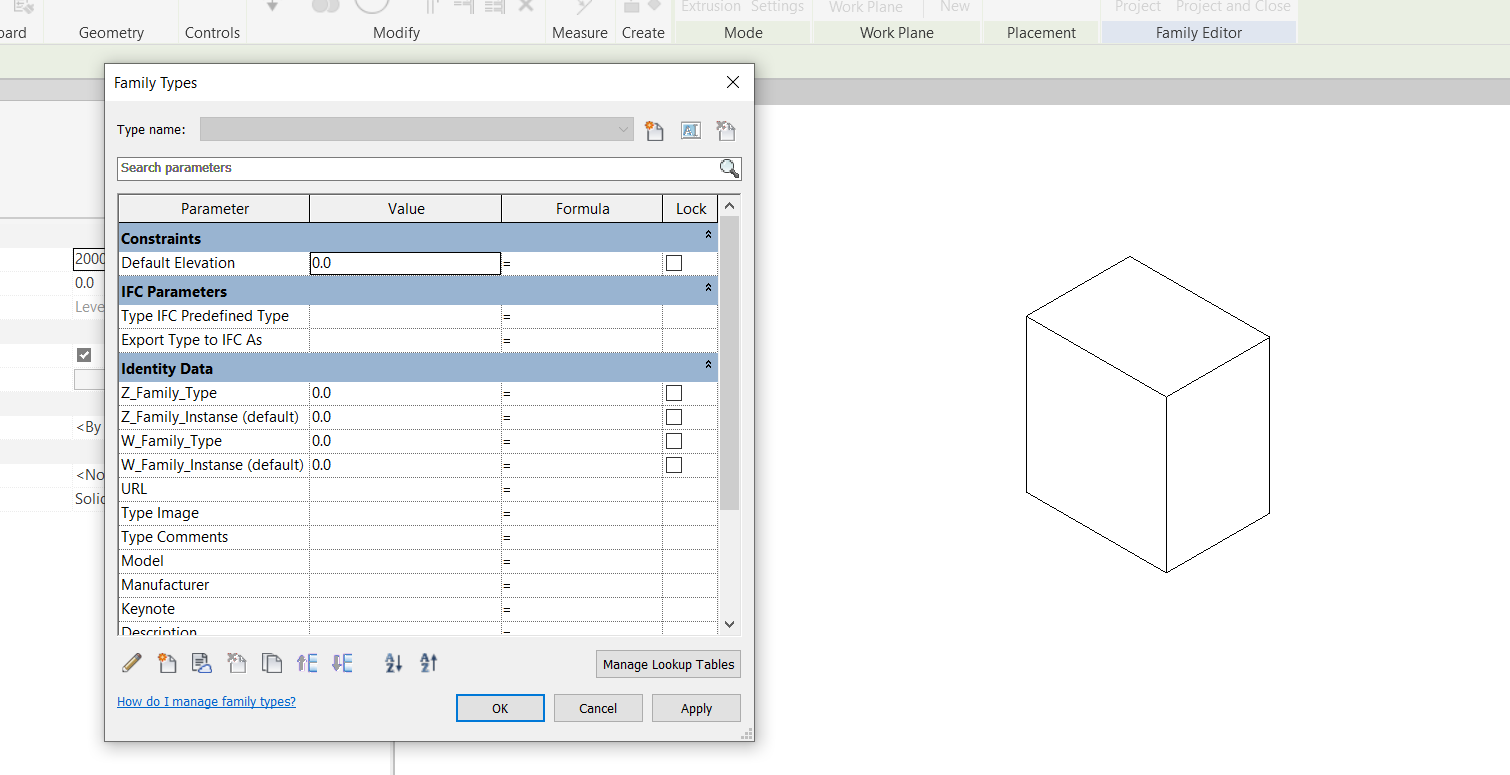Sort parameters in ascending order
1510x775 pixels.
tap(392, 663)
